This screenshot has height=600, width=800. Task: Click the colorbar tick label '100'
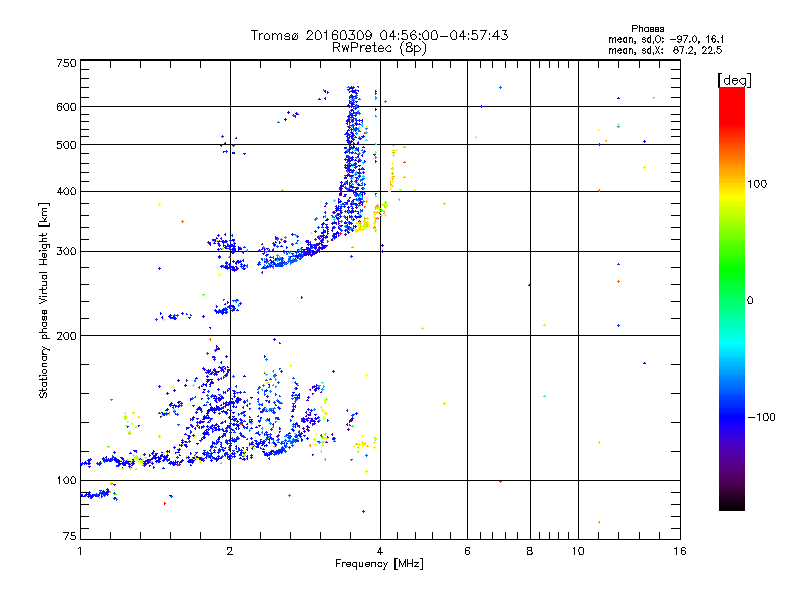point(757,184)
